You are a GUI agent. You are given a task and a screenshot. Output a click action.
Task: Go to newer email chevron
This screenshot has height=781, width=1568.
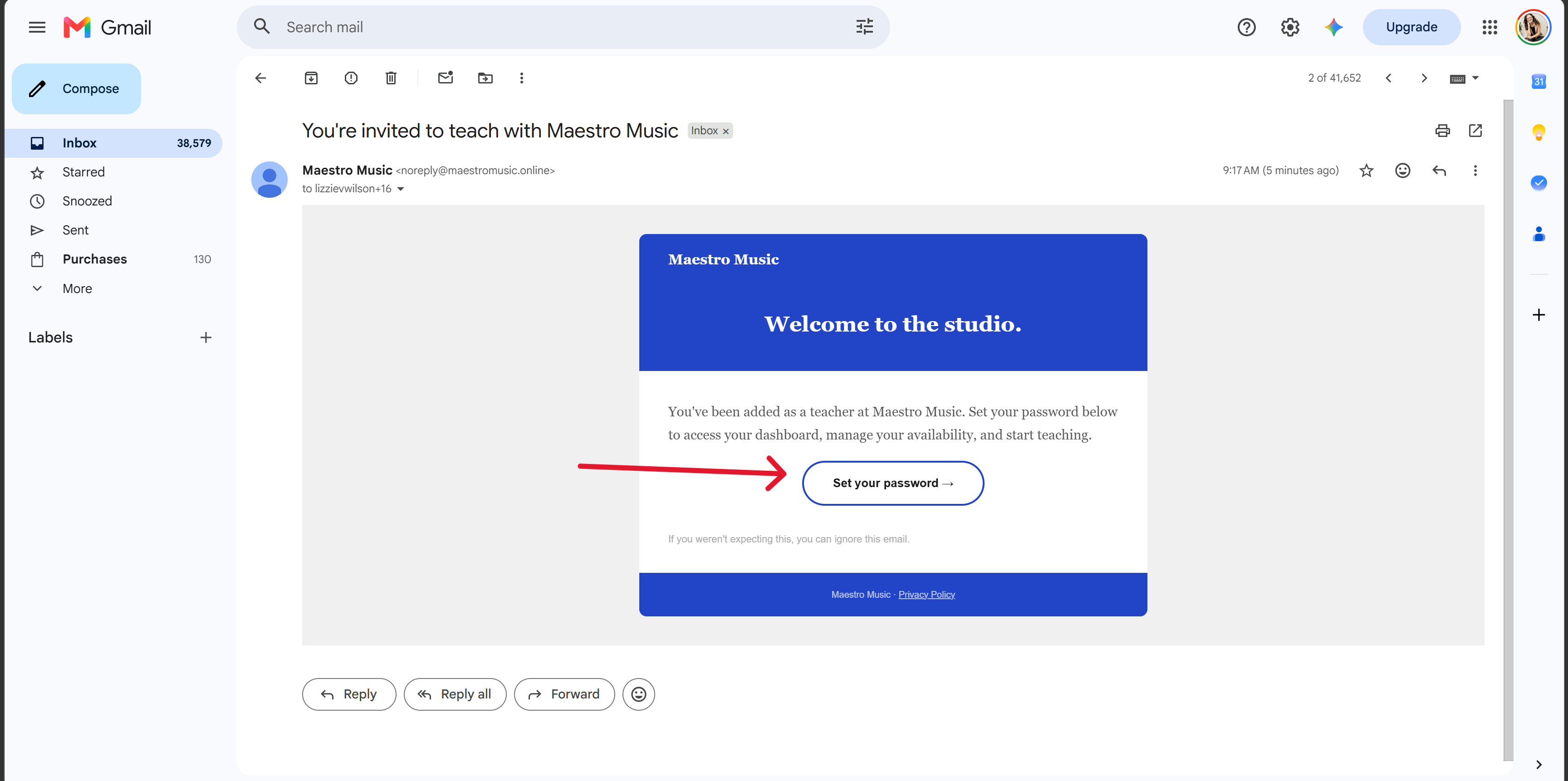pyautogui.click(x=1388, y=78)
